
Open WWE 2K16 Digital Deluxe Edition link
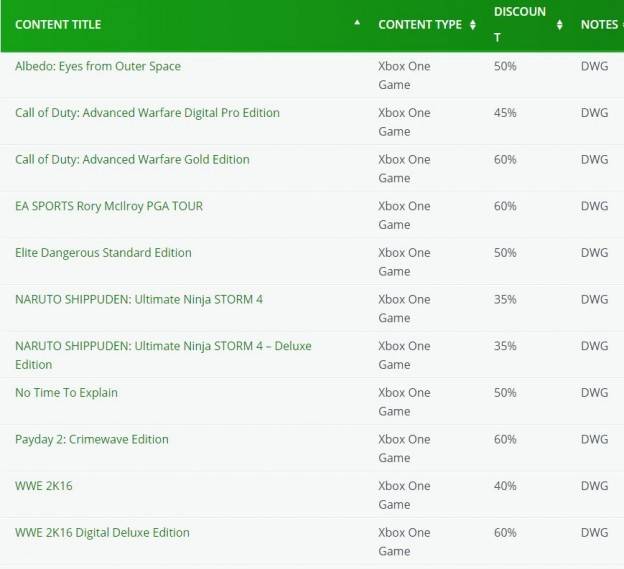coord(102,532)
